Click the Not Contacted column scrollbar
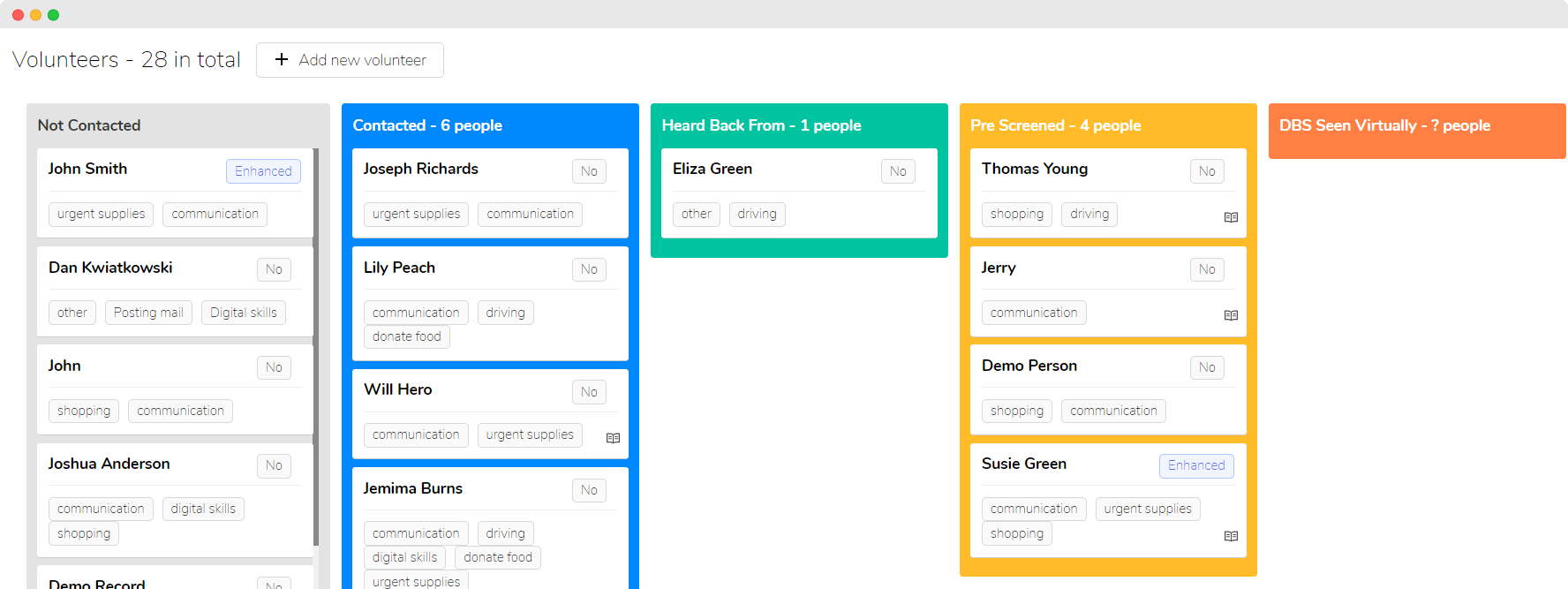This screenshot has height=589, width=1568. (316, 347)
